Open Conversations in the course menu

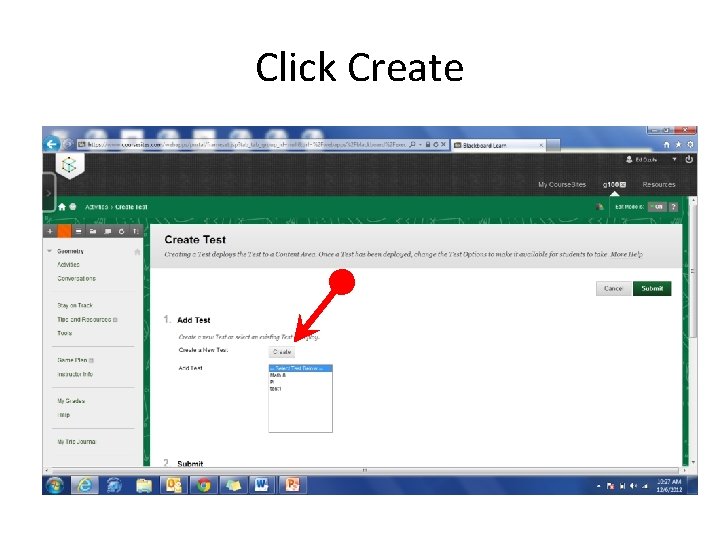click(77, 278)
